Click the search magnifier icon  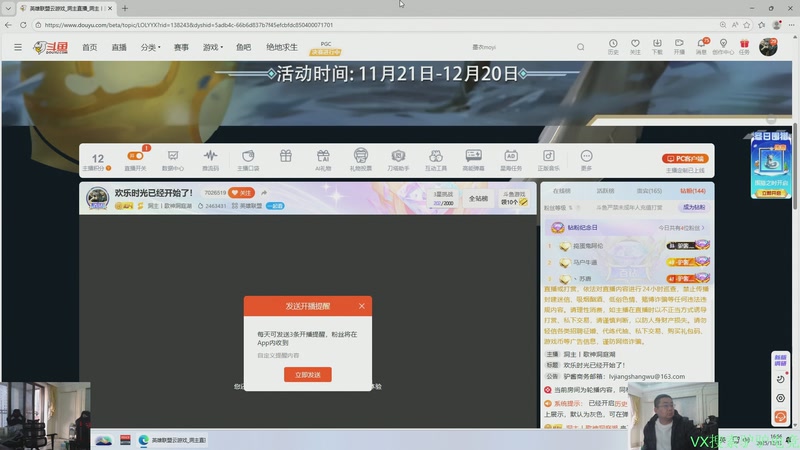(581, 47)
